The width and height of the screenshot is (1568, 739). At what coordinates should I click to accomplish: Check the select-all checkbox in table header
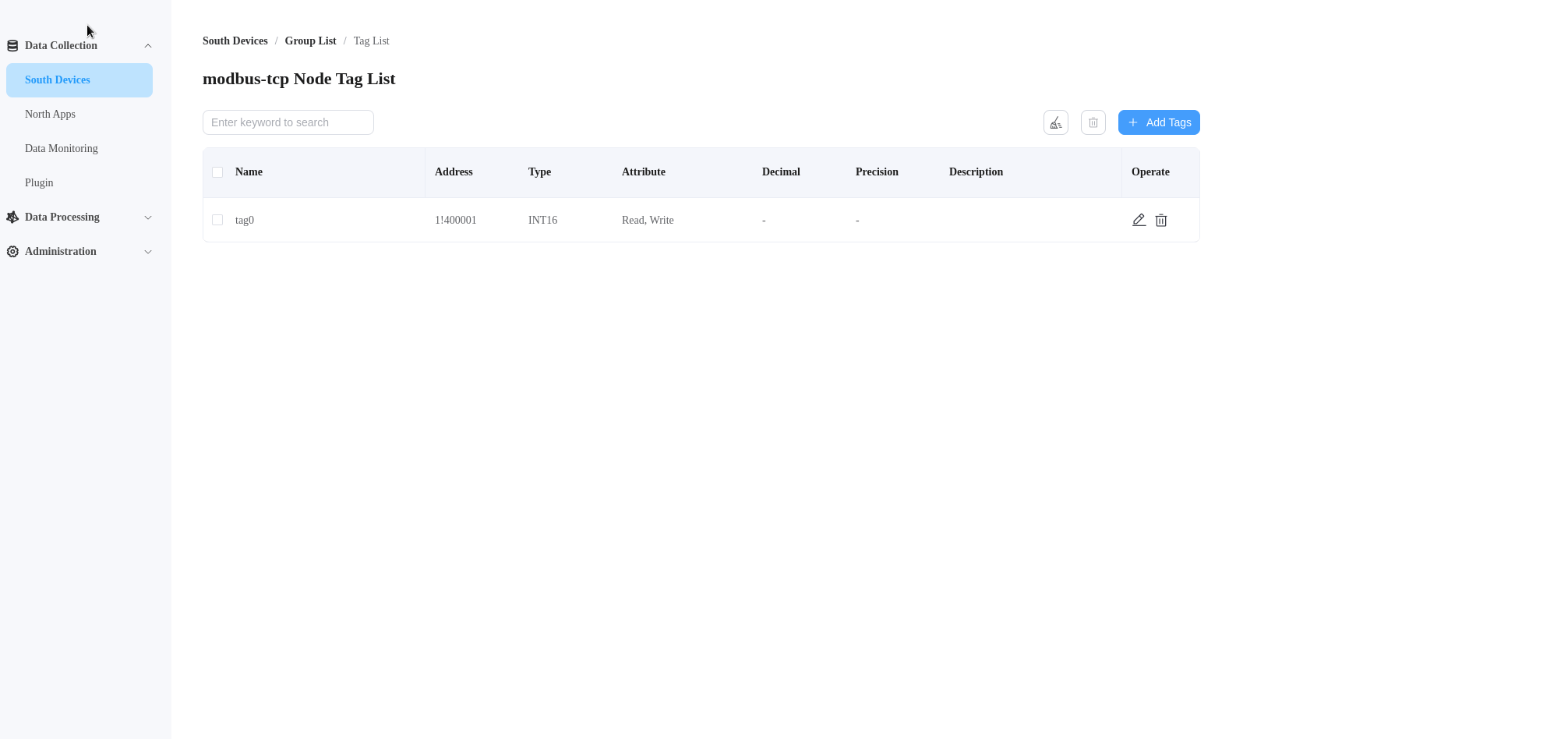coord(217,172)
